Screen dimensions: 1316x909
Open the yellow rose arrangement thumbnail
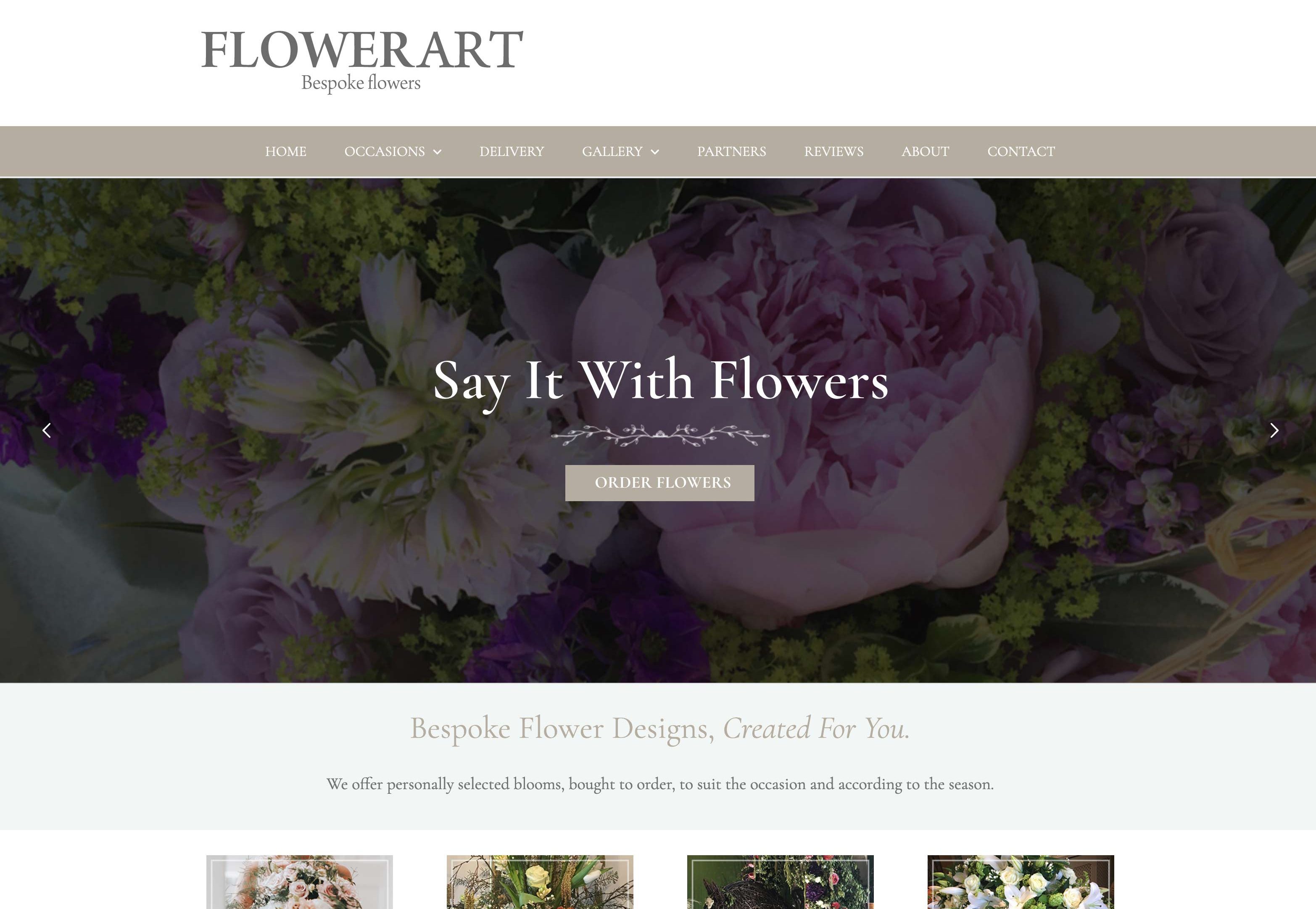pyautogui.click(x=540, y=882)
